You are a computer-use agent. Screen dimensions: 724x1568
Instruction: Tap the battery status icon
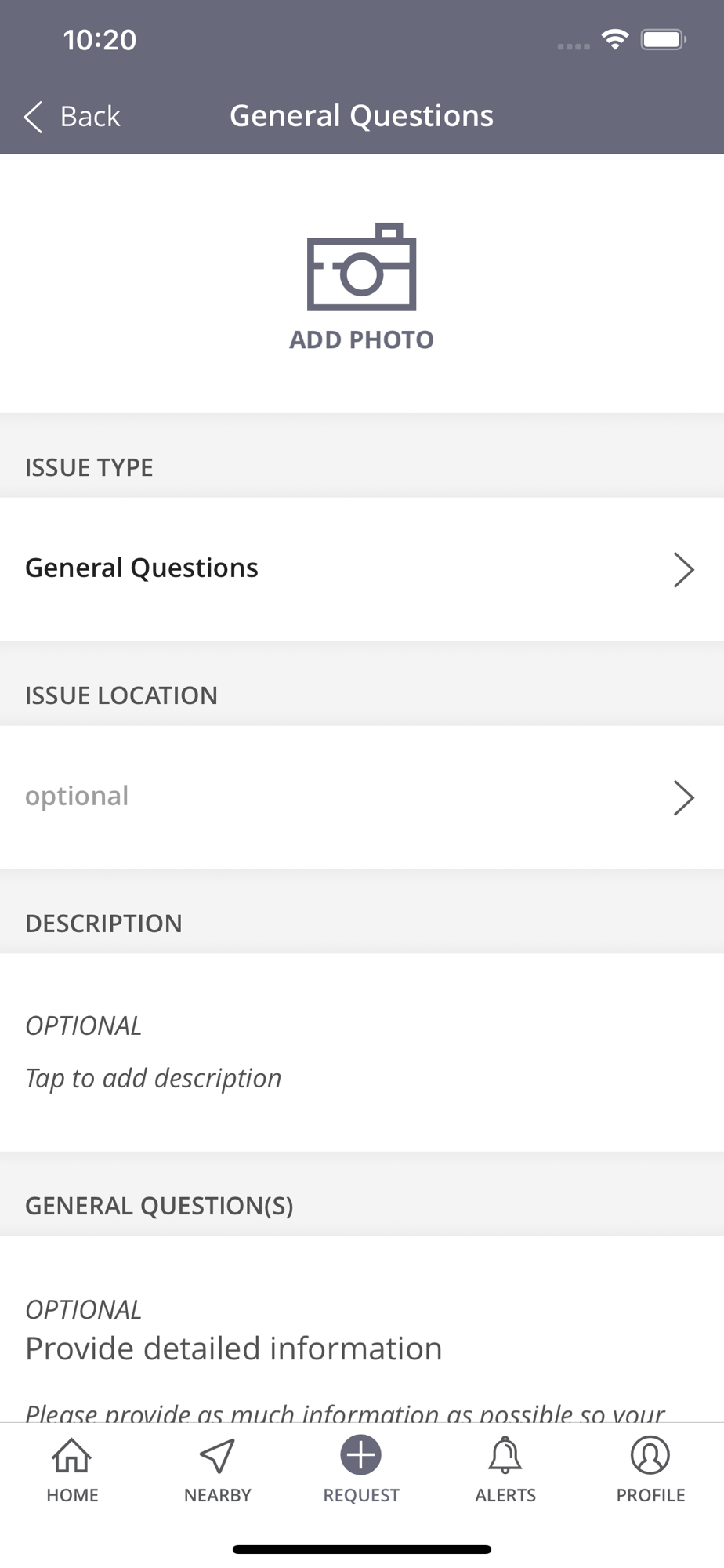(663, 39)
